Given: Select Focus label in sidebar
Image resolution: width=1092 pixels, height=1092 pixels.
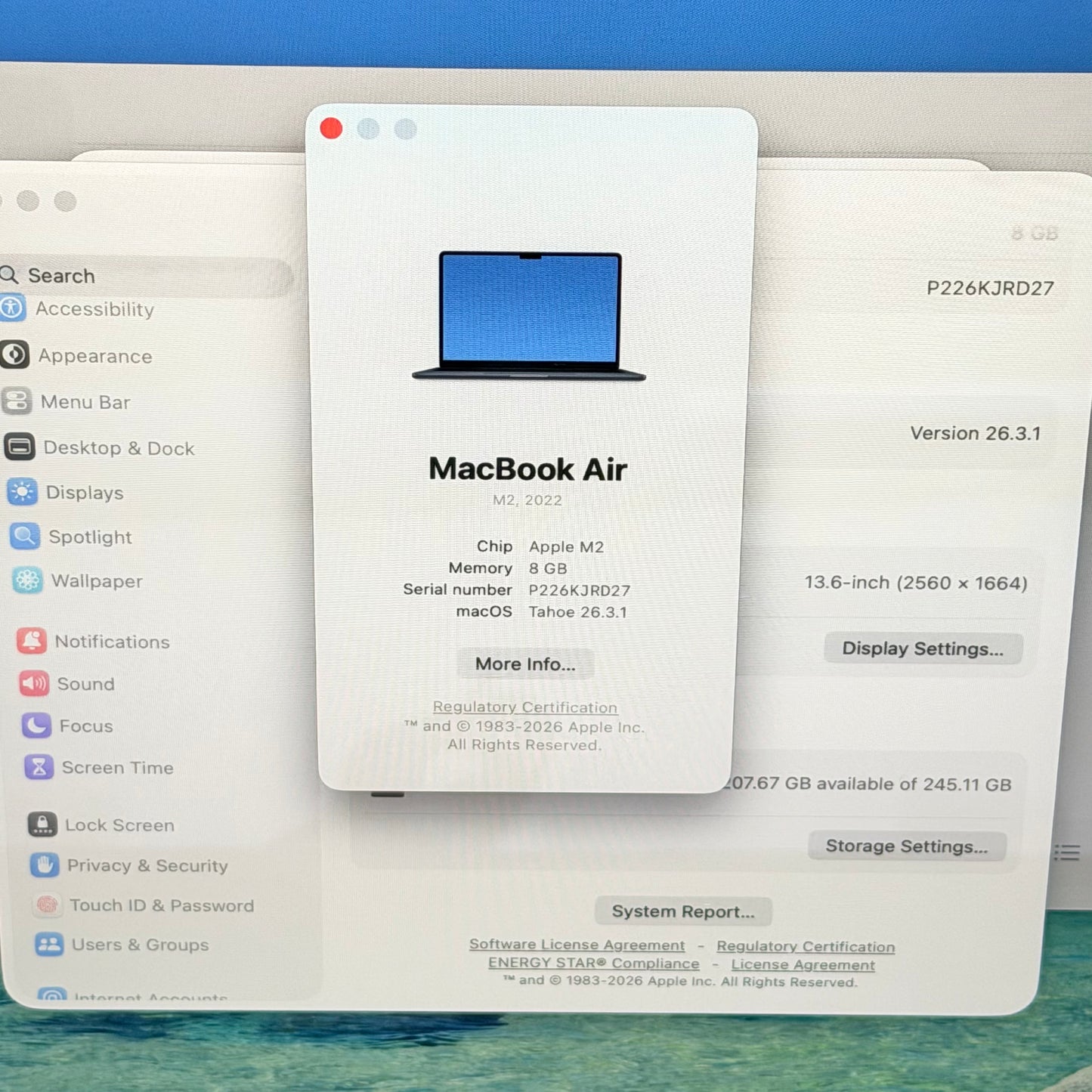Looking at the screenshot, I should point(86,726).
